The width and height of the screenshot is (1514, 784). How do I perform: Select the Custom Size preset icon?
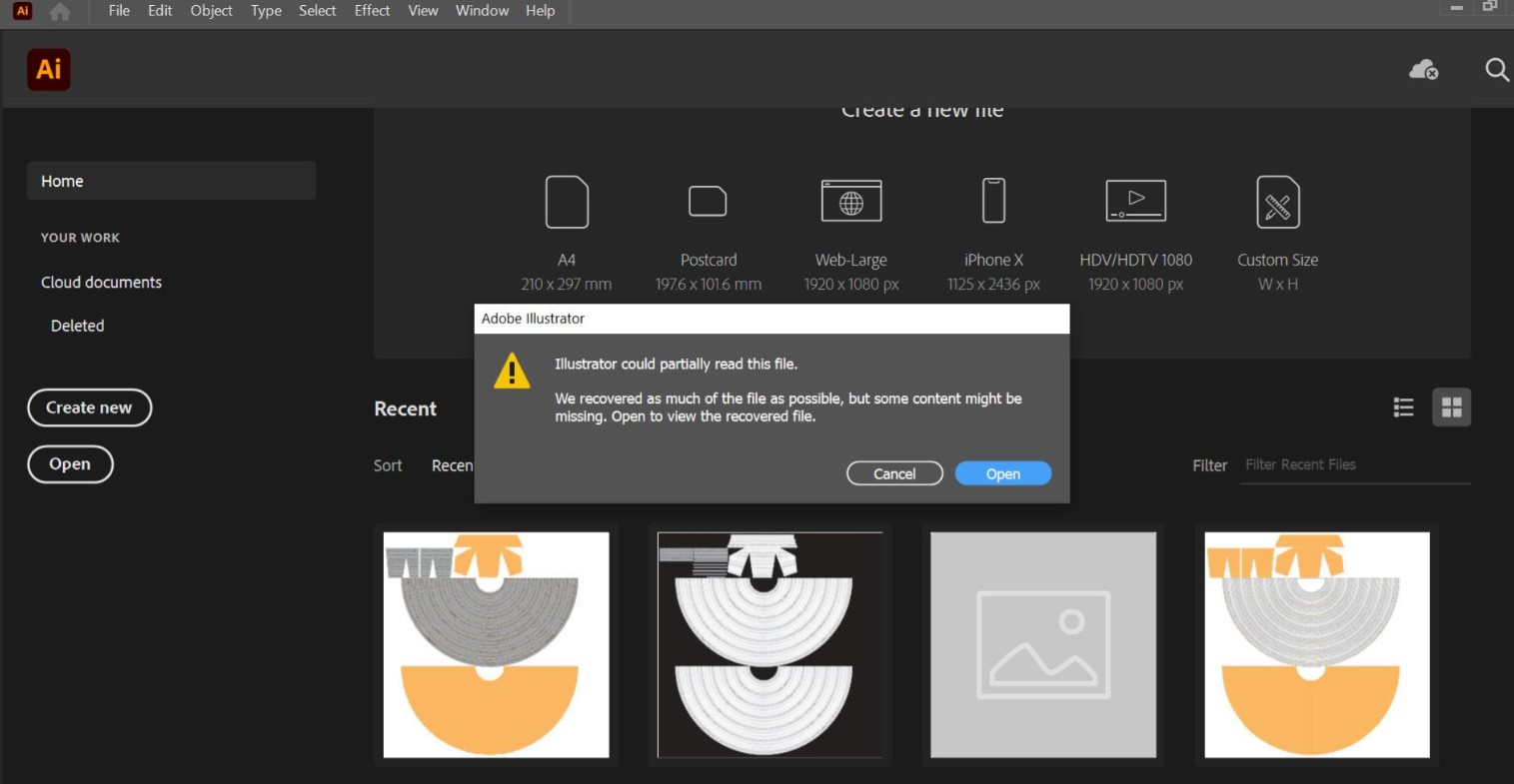click(1277, 202)
